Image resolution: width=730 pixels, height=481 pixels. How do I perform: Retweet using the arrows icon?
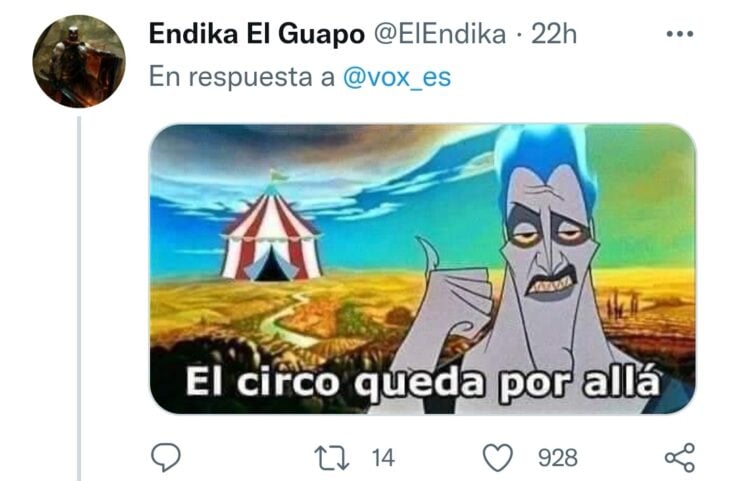331,458
